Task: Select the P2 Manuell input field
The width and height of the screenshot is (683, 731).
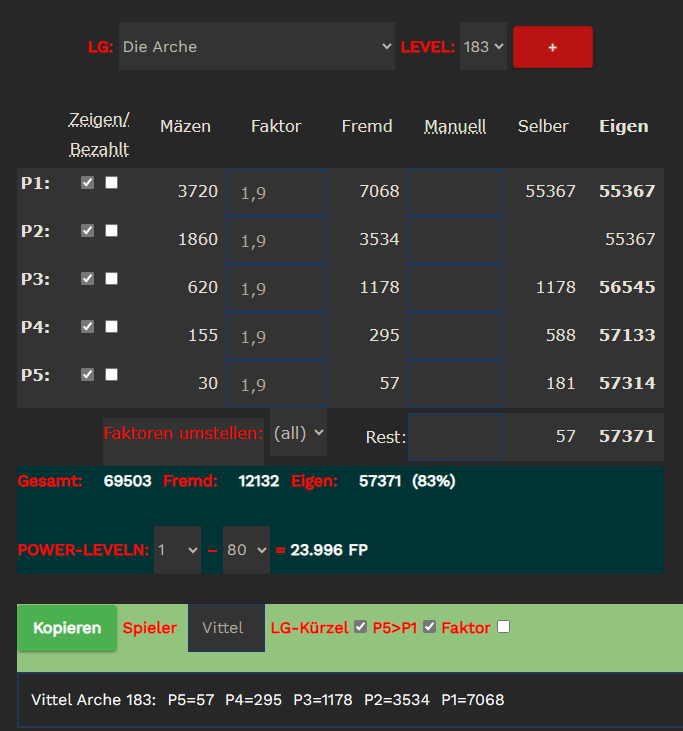Action: pyautogui.click(x=455, y=240)
